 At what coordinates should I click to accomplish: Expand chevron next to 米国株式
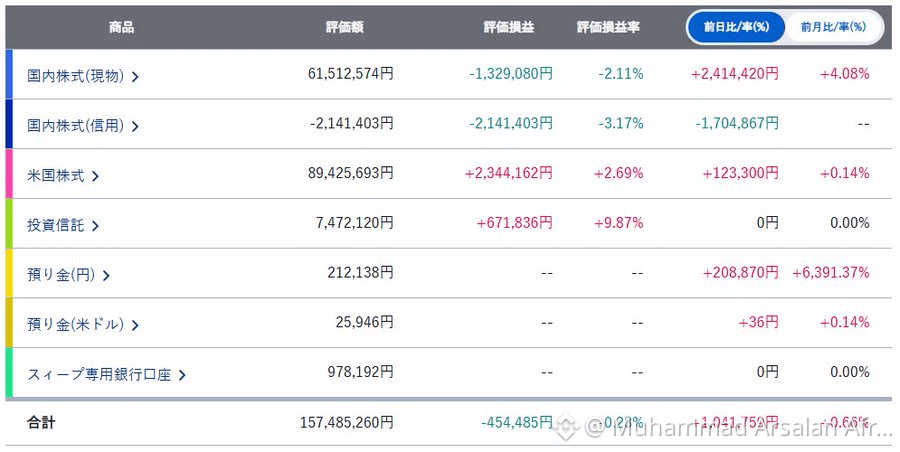[x=95, y=176]
